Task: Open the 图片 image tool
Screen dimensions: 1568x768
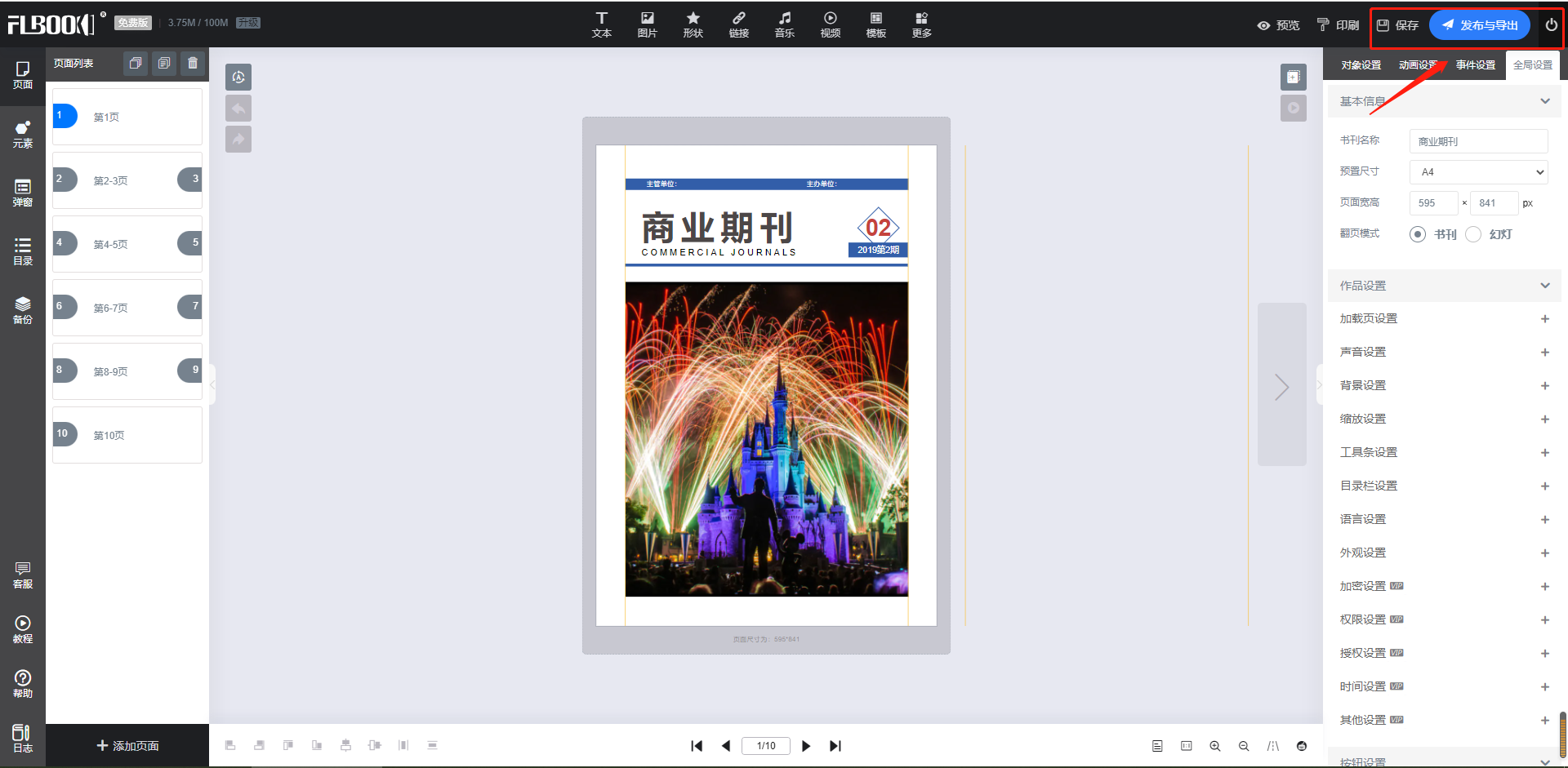Action: tap(648, 24)
